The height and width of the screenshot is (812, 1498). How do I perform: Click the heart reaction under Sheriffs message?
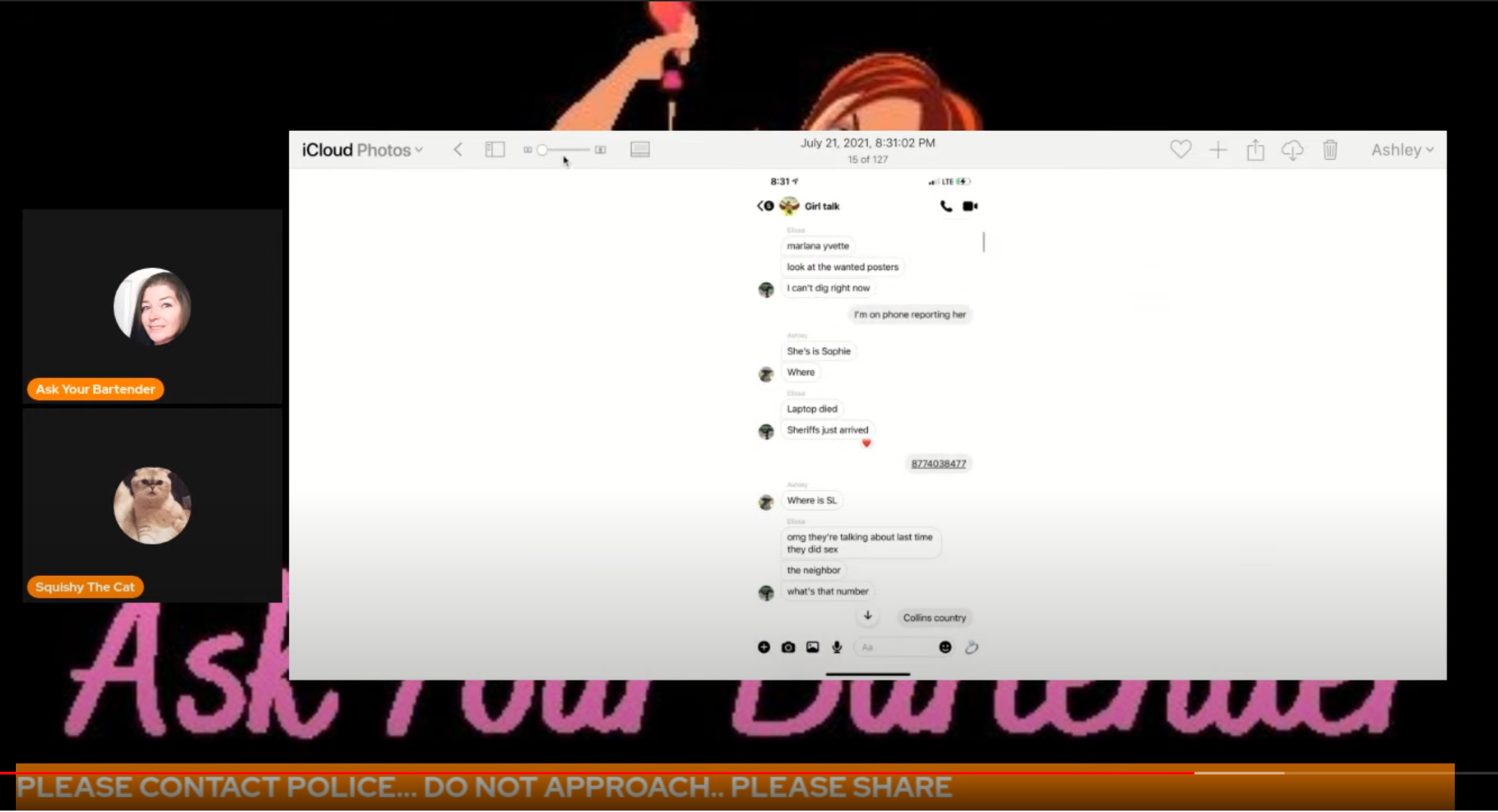click(866, 443)
